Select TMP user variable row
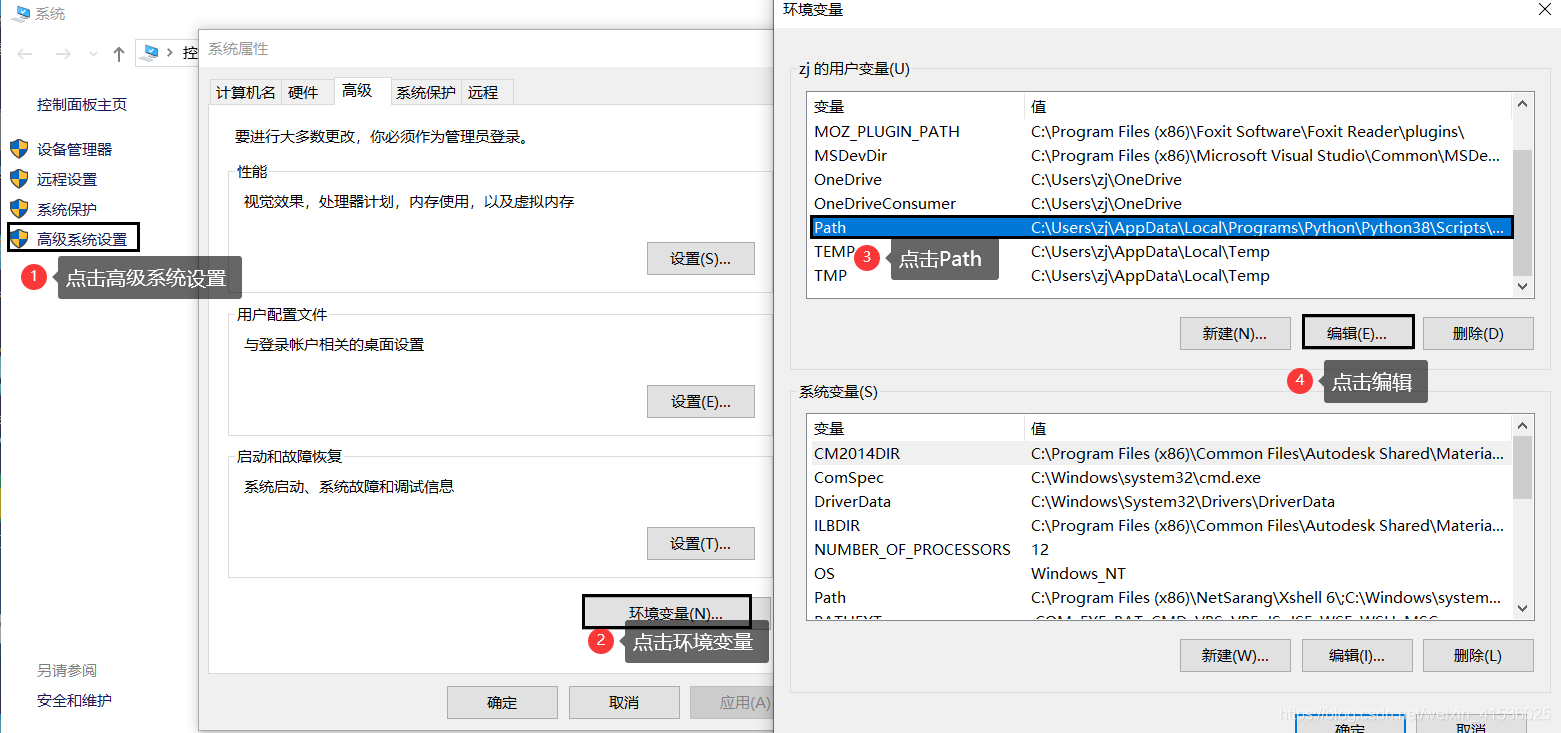This screenshot has height=733, width=1561. pos(1160,275)
